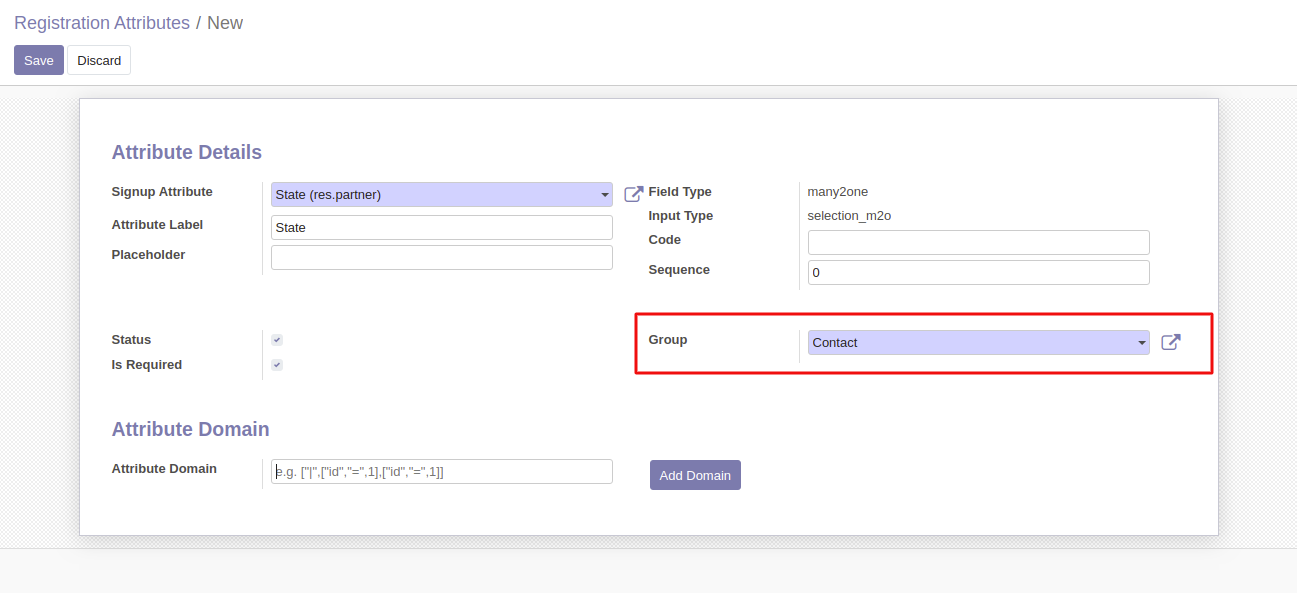This screenshot has height=593, width=1297.
Task: Save the new registration attribute
Action: (39, 60)
